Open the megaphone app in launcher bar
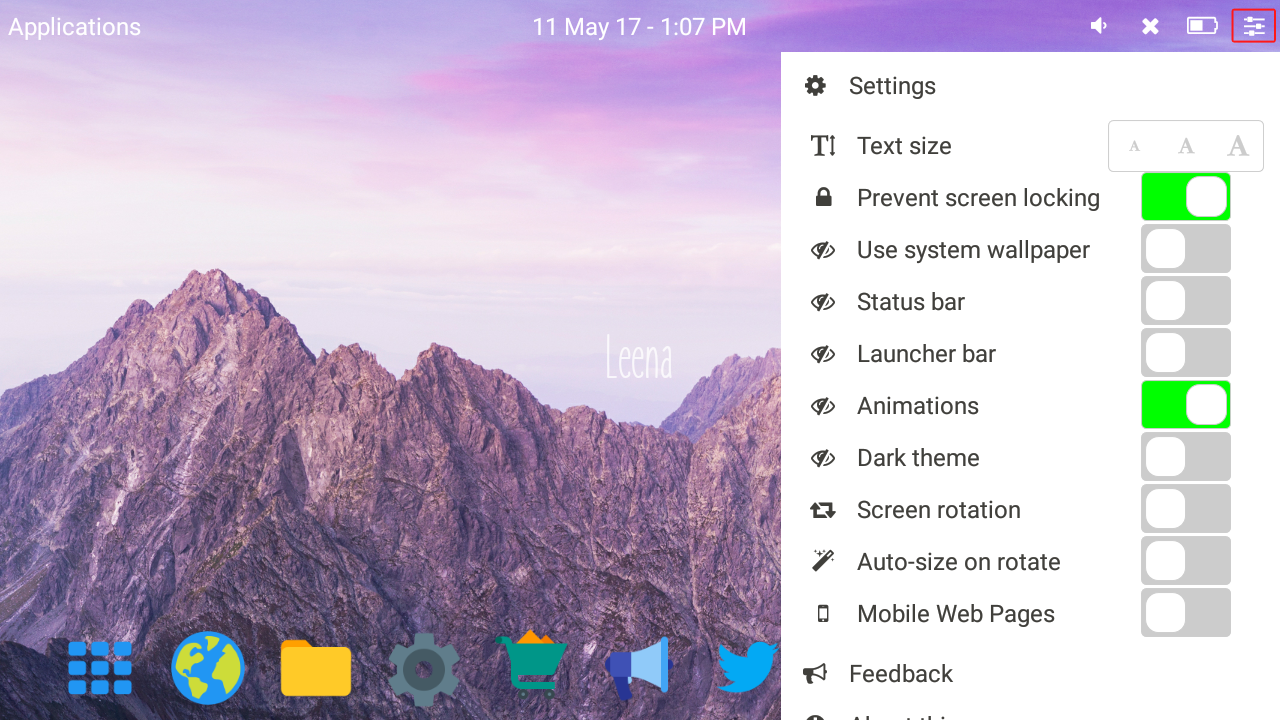Screen dimensions: 1280x720 [x=639, y=668]
